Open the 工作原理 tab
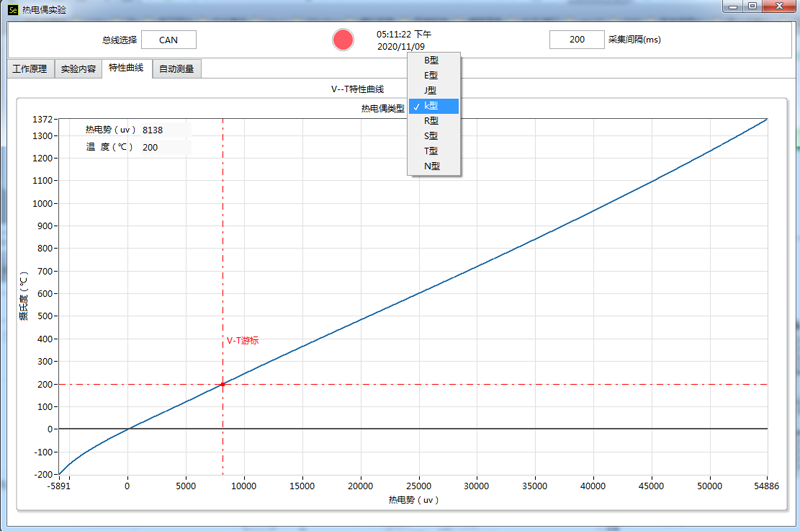Screen dimensions: 800x531 pos(29,70)
